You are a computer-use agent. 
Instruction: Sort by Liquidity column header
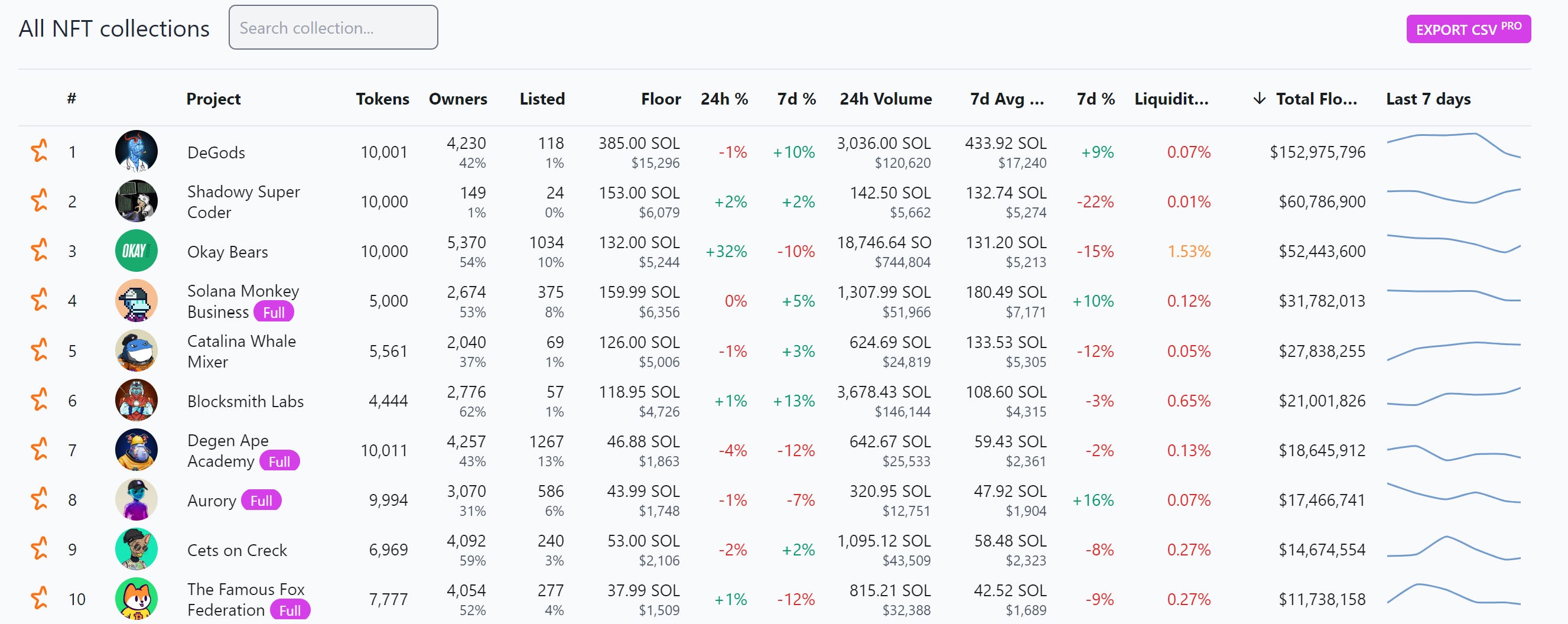1171,99
